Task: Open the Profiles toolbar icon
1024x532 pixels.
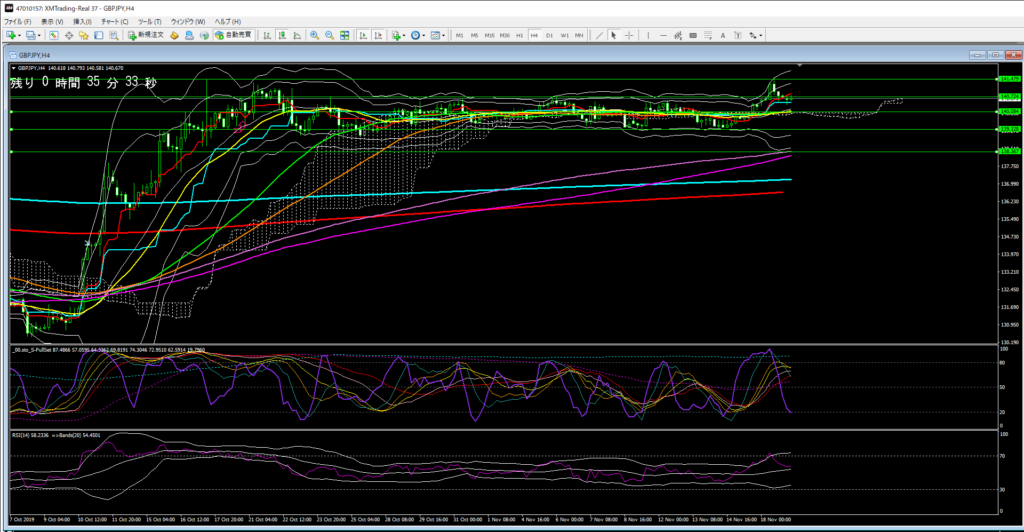Action: [x=31, y=35]
